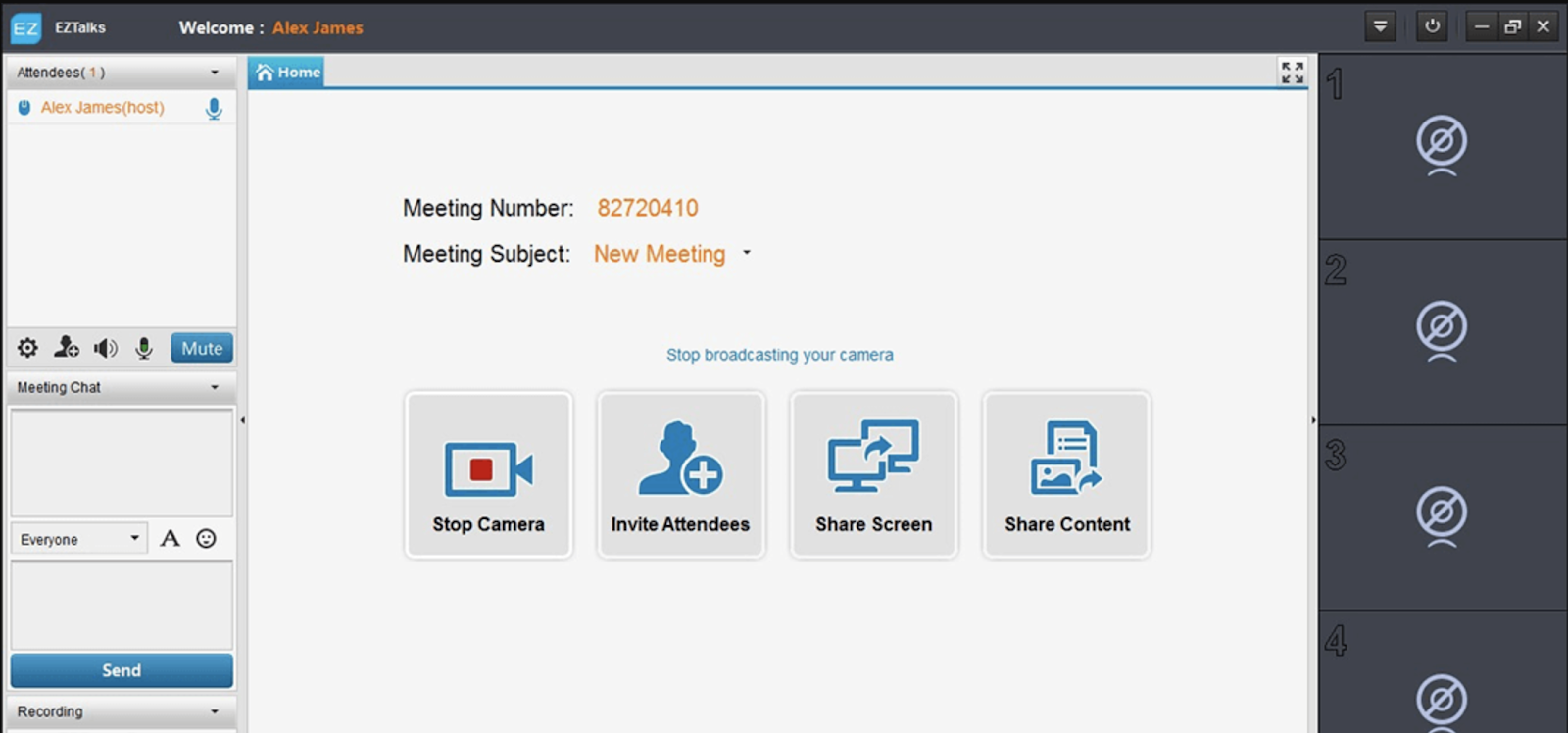Viewport: 1568px width, 733px height.
Task: Open the emoji smiley picker
Action: coord(206,538)
